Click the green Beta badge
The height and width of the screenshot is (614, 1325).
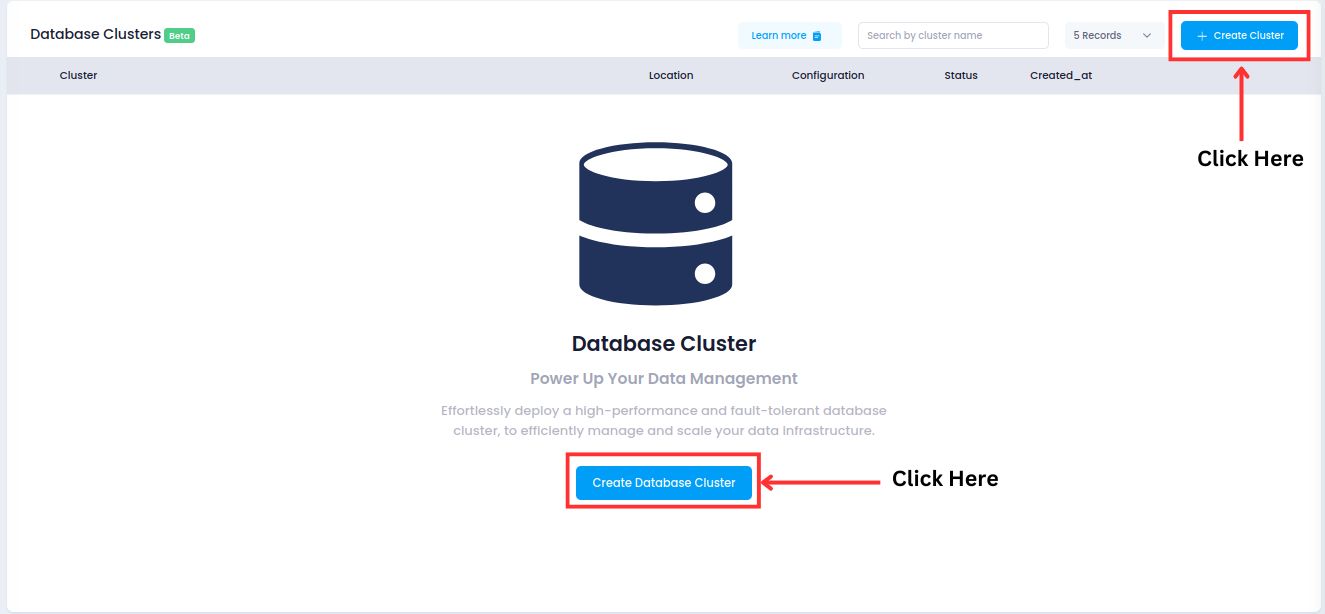179,35
